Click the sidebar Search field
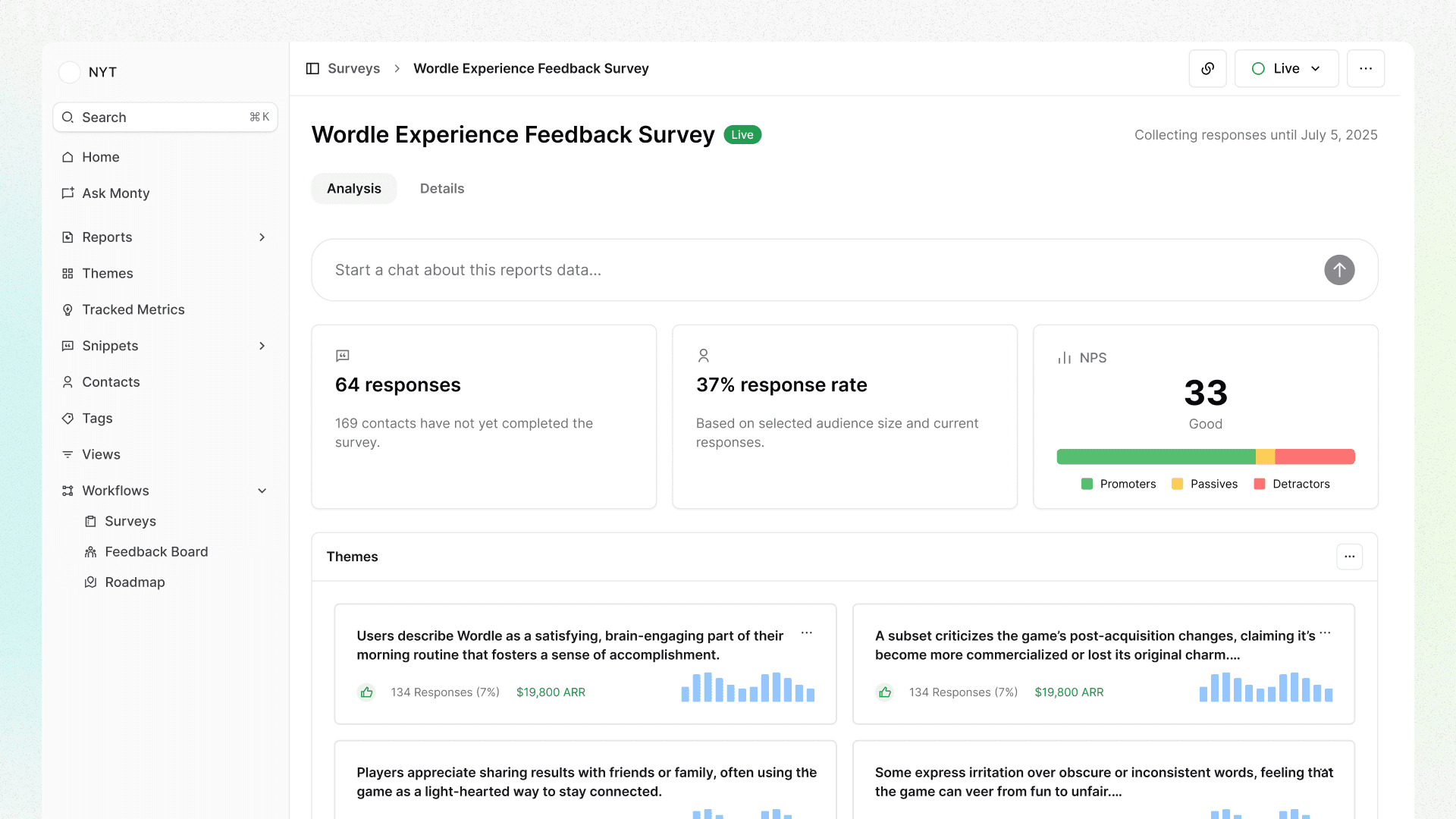Viewport: 1456px width, 819px height. click(165, 118)
